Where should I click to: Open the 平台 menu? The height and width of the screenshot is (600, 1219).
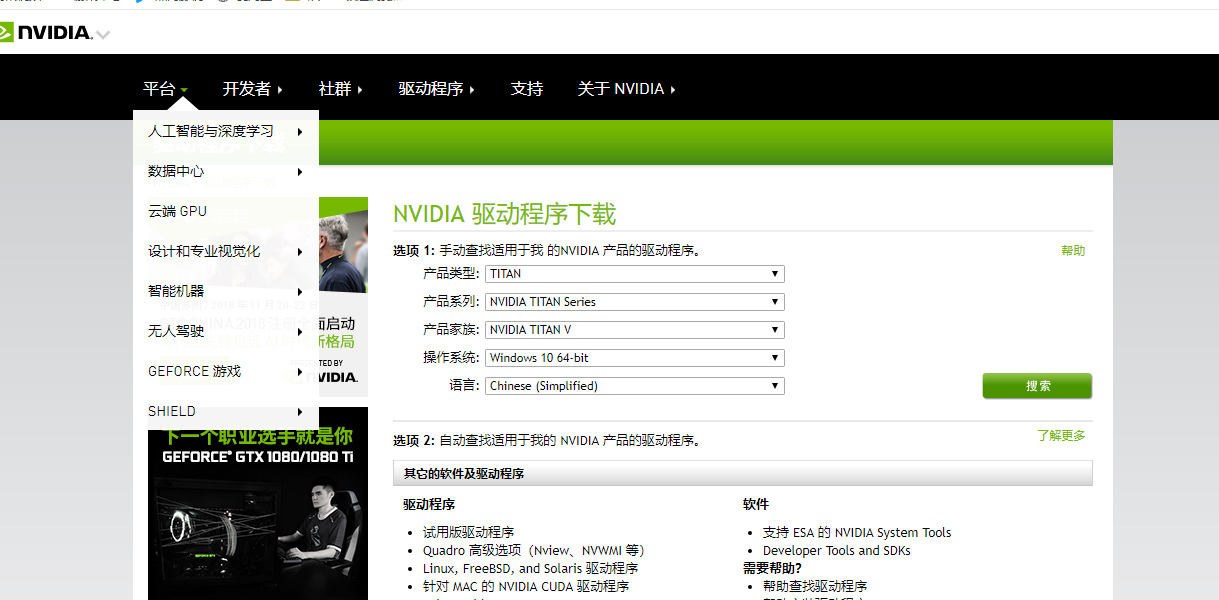point(165,89)
